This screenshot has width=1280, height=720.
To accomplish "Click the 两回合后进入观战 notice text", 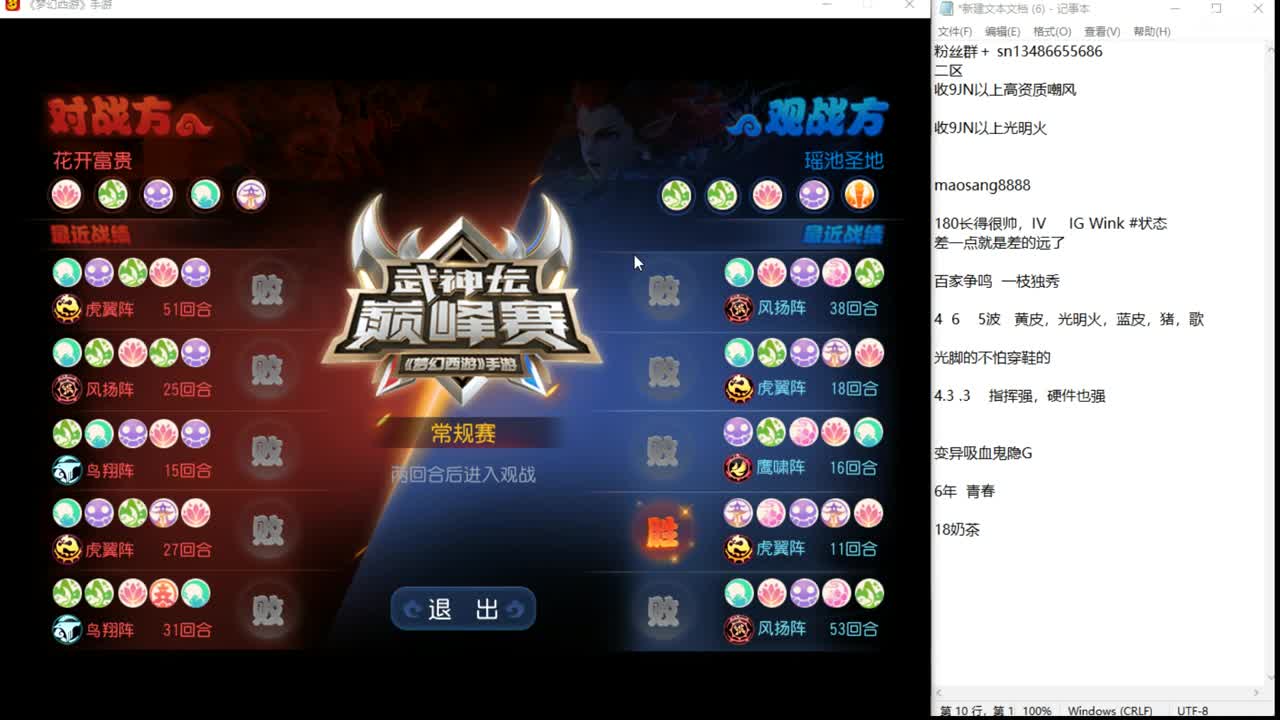I will click(463, 474).
